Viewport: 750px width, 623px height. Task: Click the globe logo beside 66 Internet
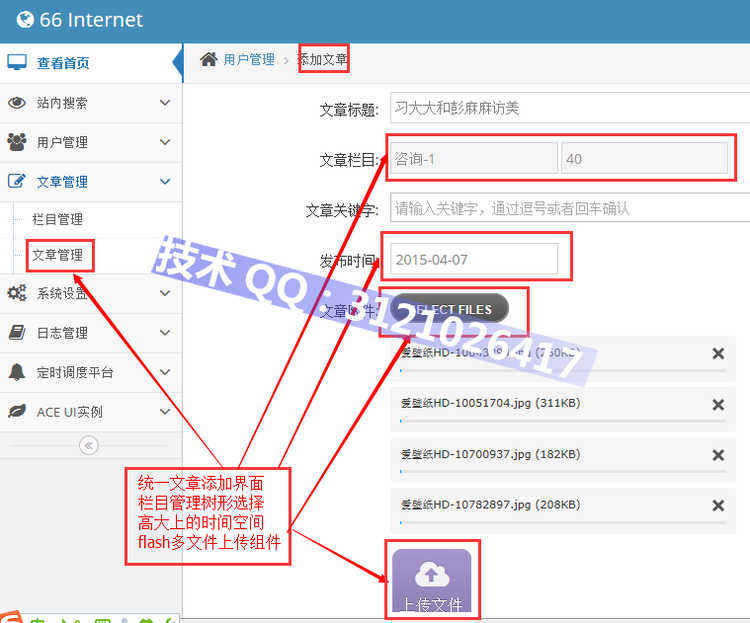point(25,20)
